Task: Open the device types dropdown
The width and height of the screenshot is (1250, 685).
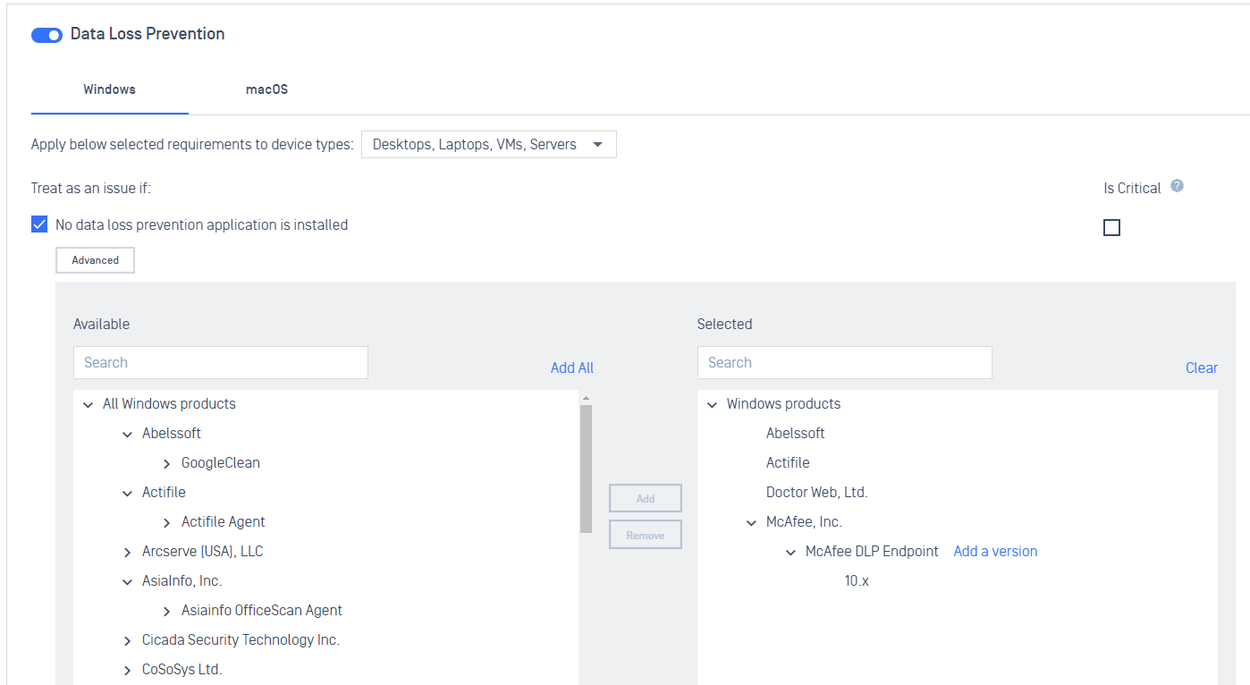Action: [x=489, y=144]
